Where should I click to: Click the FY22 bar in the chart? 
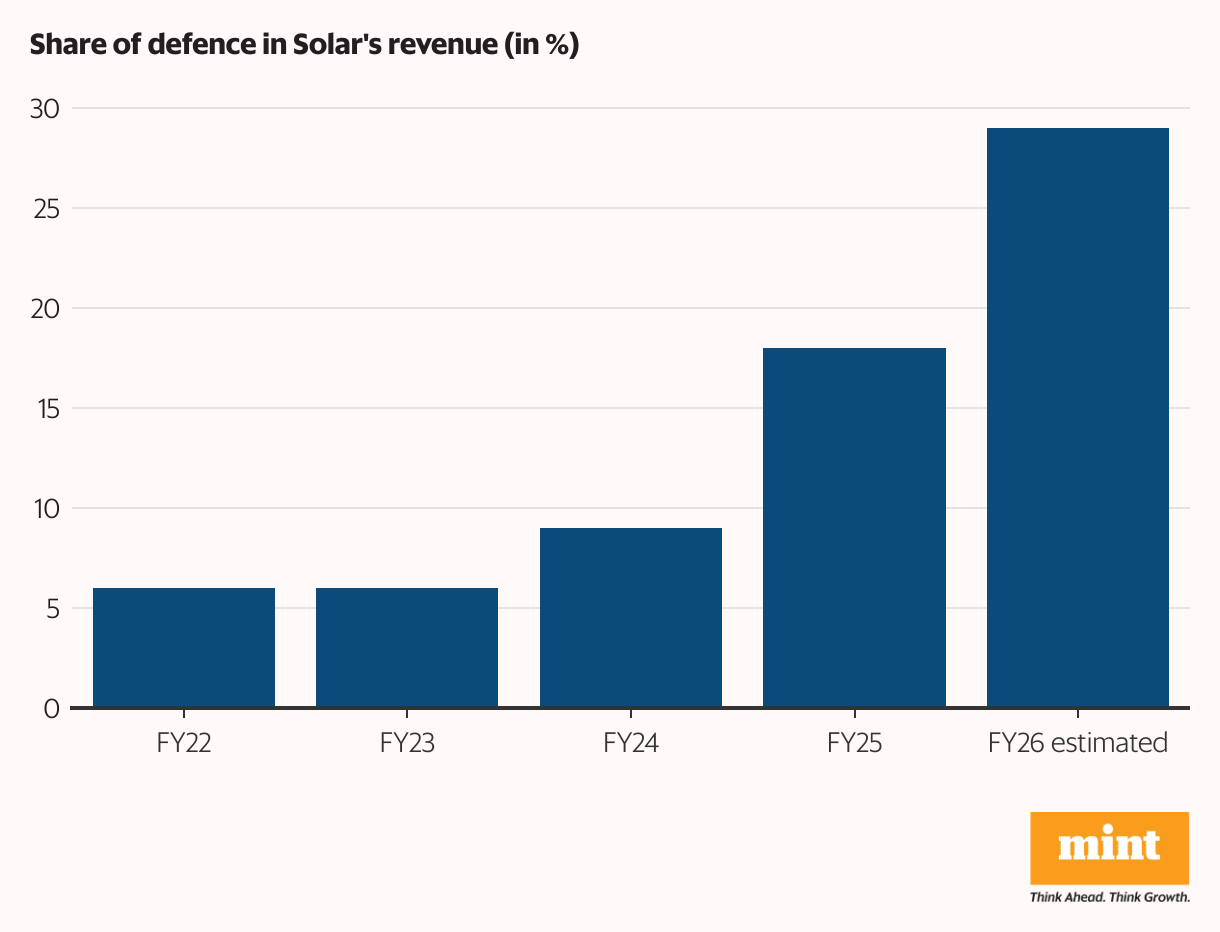point(184,648)
